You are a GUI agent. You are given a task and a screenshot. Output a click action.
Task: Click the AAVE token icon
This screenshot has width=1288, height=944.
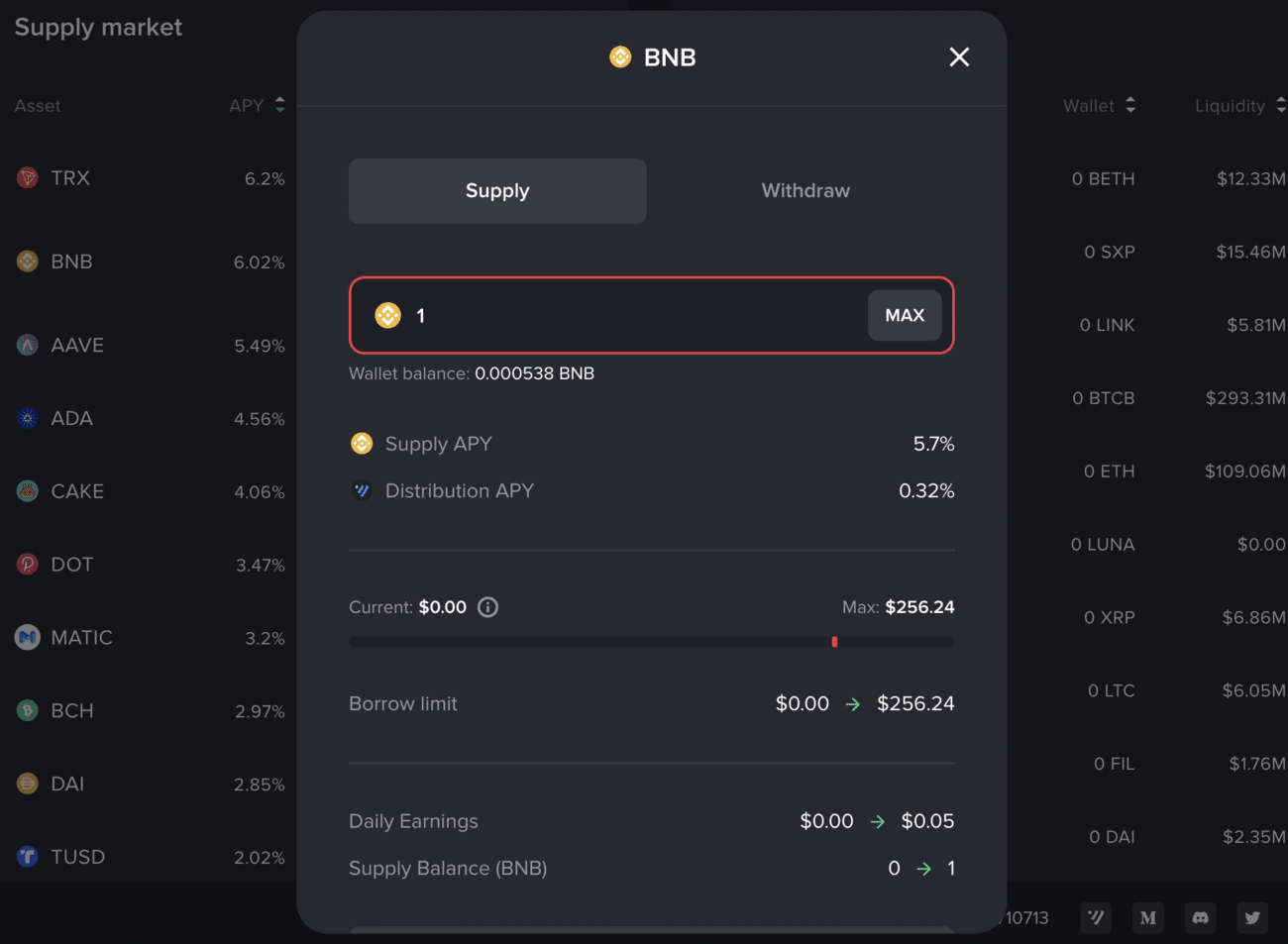28,345
